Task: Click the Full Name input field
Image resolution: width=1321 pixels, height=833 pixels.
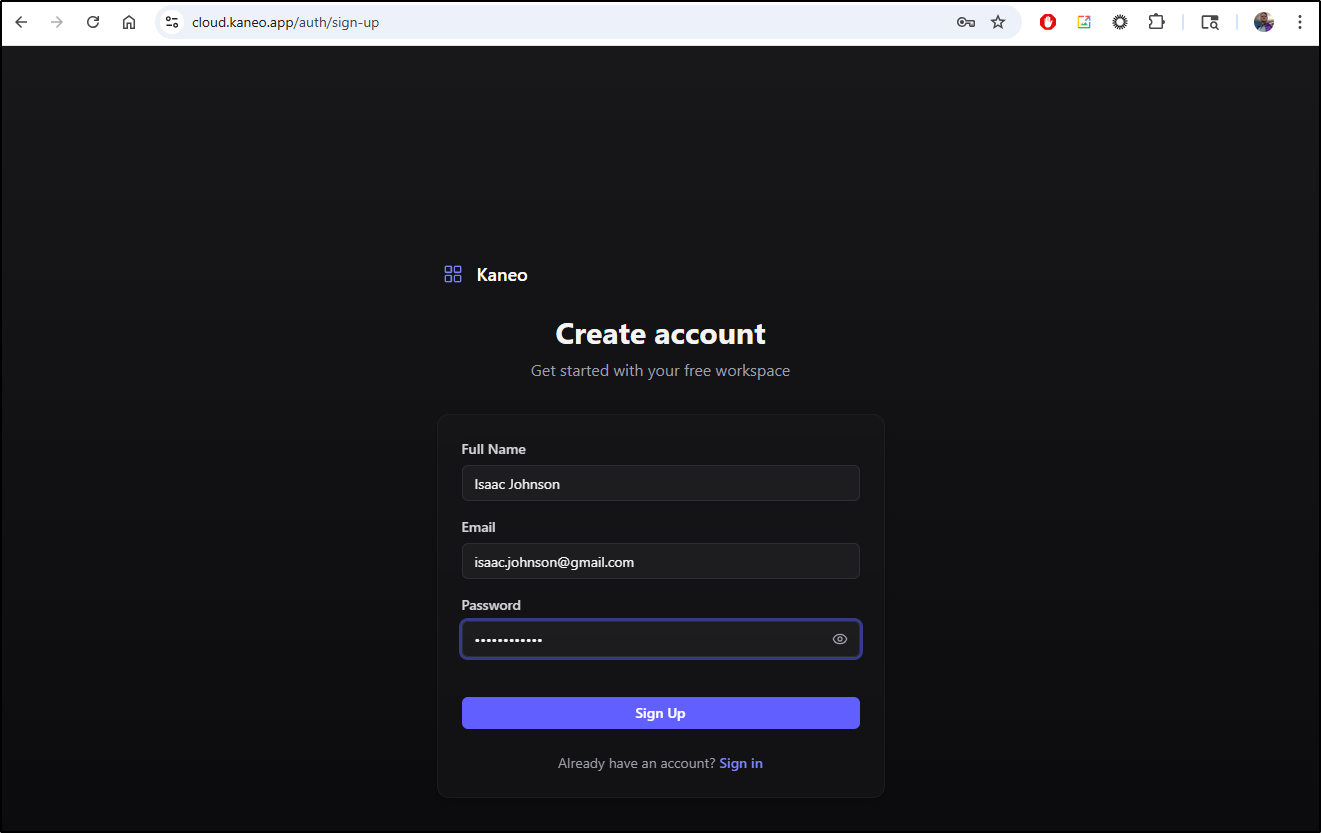Action: coord(661,483)
